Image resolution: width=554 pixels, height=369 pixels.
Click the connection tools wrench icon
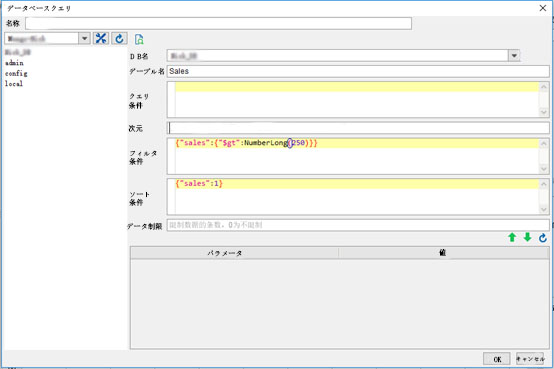click(101, 38)
